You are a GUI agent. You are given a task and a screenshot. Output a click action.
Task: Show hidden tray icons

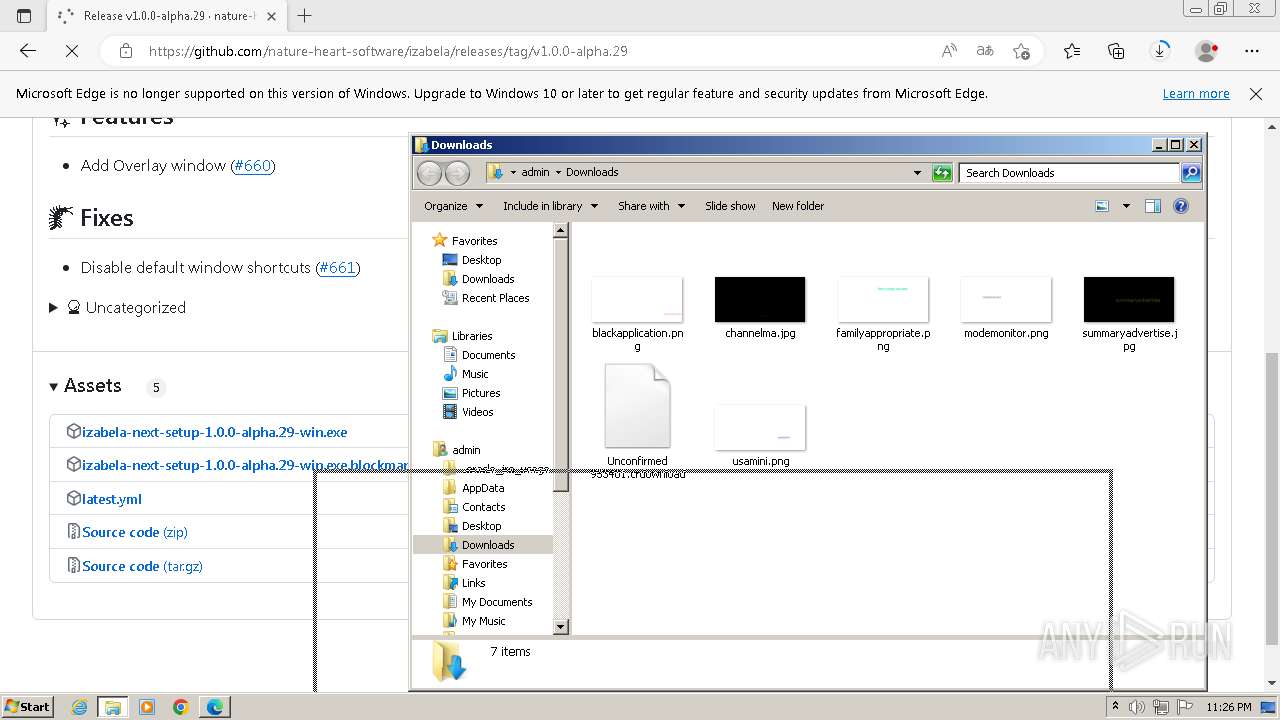[x=1115, y=707]
